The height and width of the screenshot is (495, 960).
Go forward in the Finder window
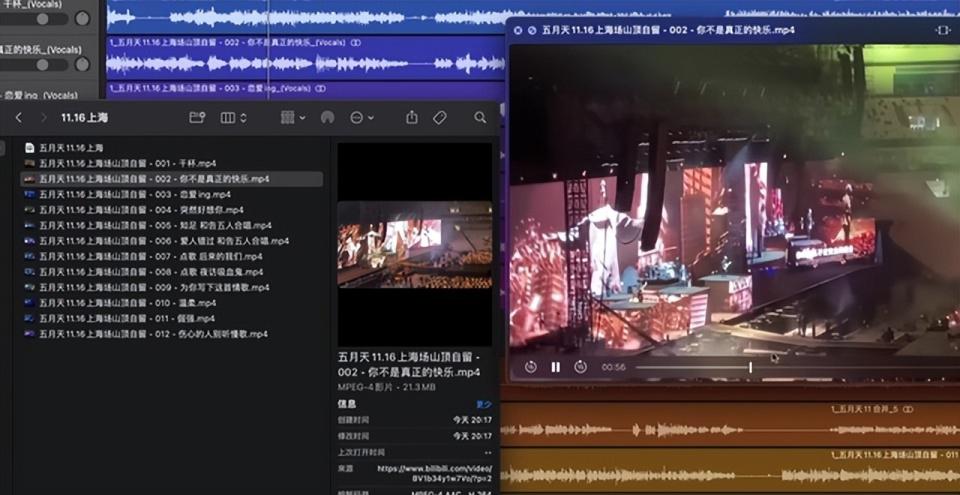point(43,118)
